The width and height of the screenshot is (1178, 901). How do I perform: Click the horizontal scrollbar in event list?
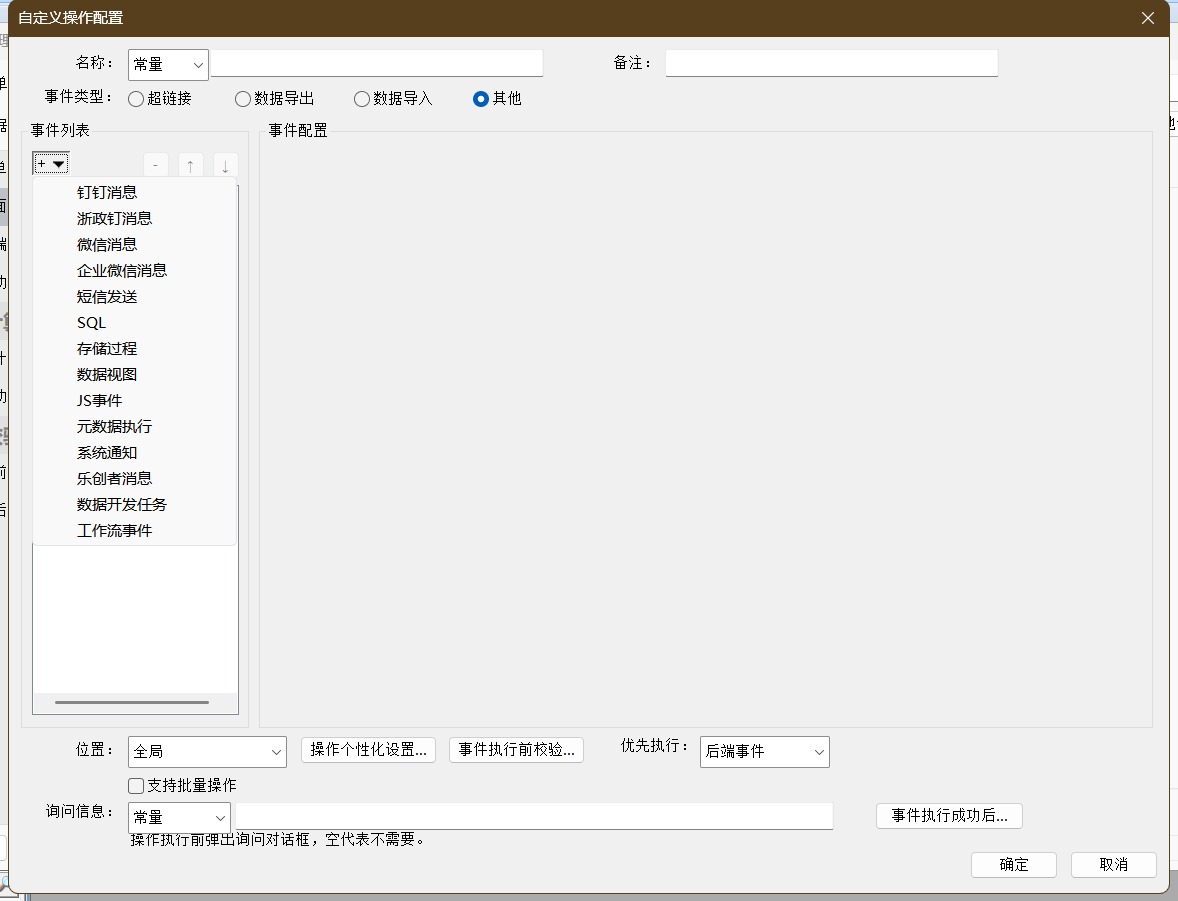click(x=132, y=702)
